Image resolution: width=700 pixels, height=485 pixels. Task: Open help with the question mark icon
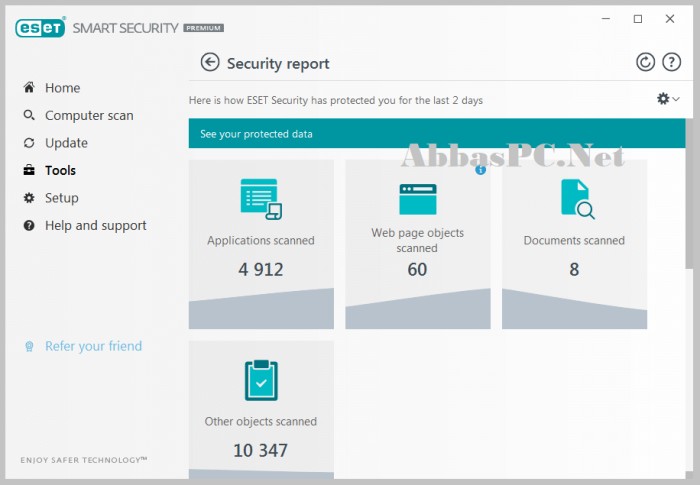(x=671, y=62)
